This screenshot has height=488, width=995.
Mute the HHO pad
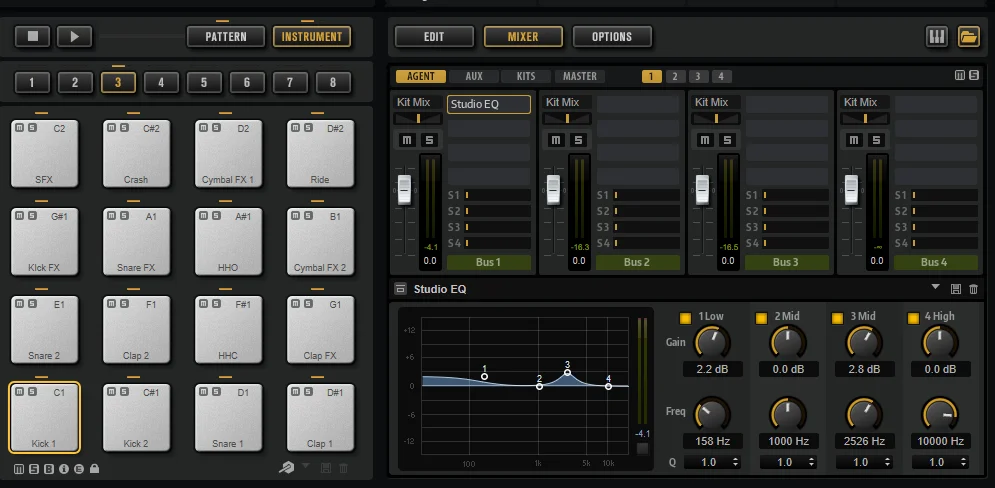tap(204, 216)
